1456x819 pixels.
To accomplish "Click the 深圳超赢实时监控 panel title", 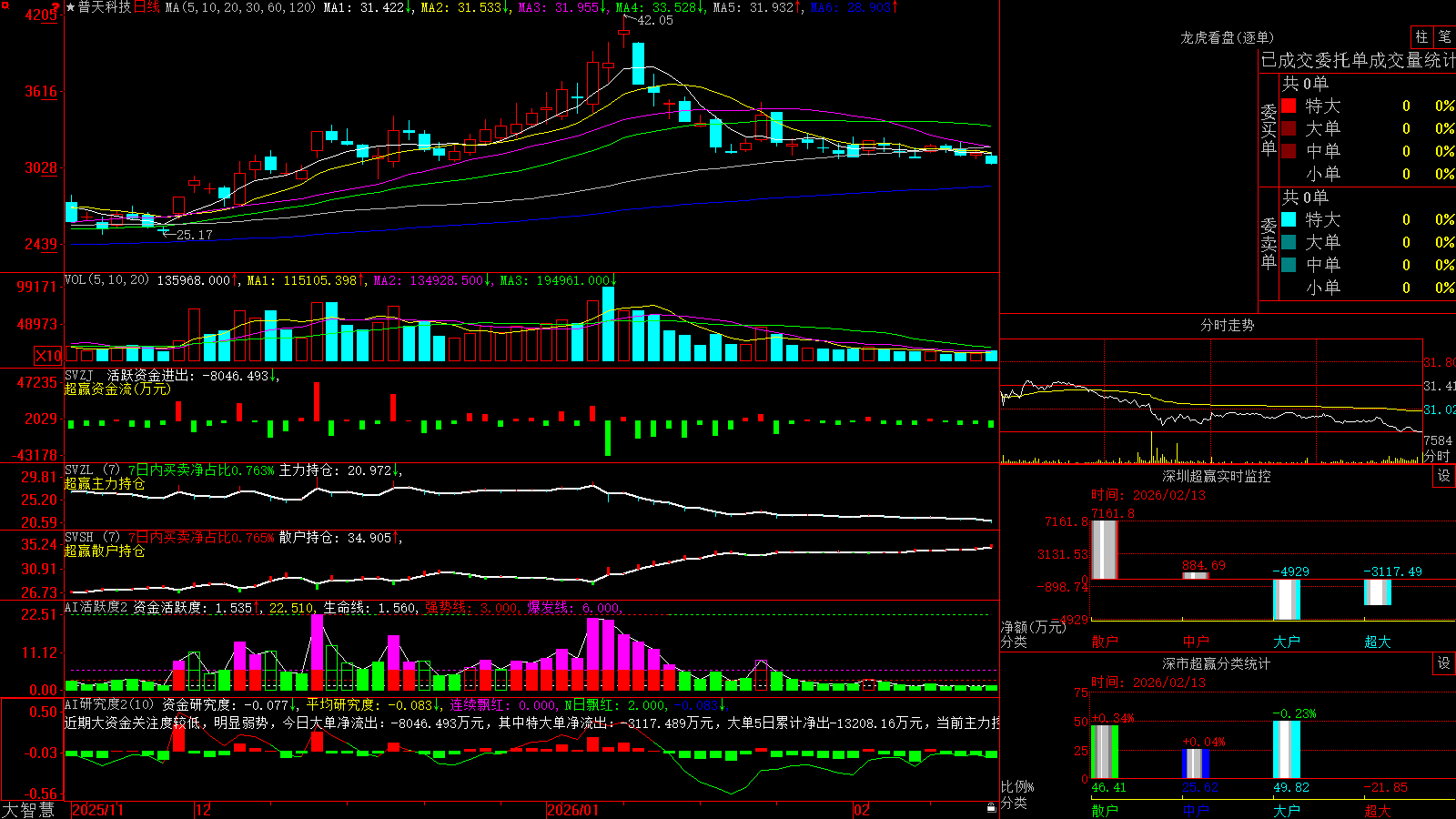I will point(1217,476).
